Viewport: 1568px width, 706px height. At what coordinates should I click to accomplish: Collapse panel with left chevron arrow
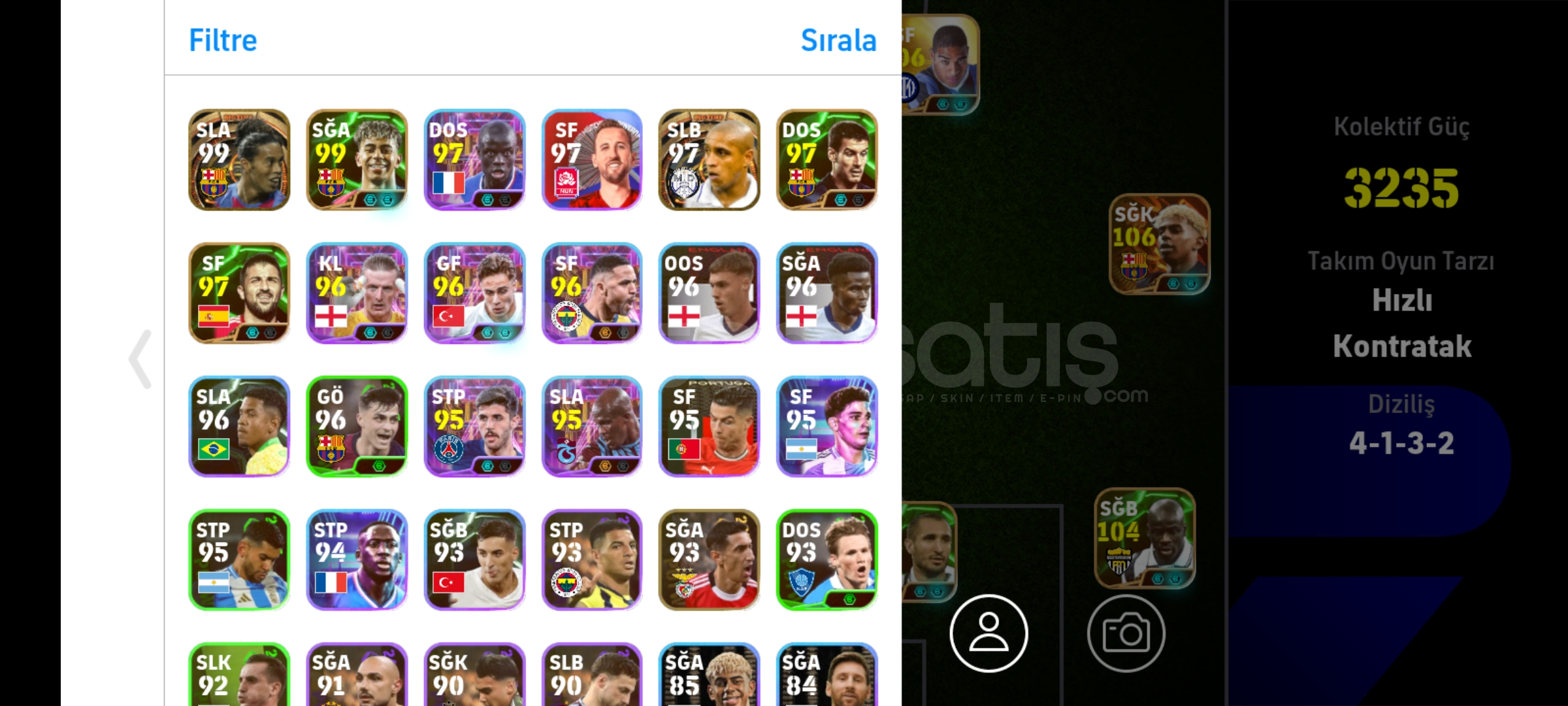[x=140, y=359]
